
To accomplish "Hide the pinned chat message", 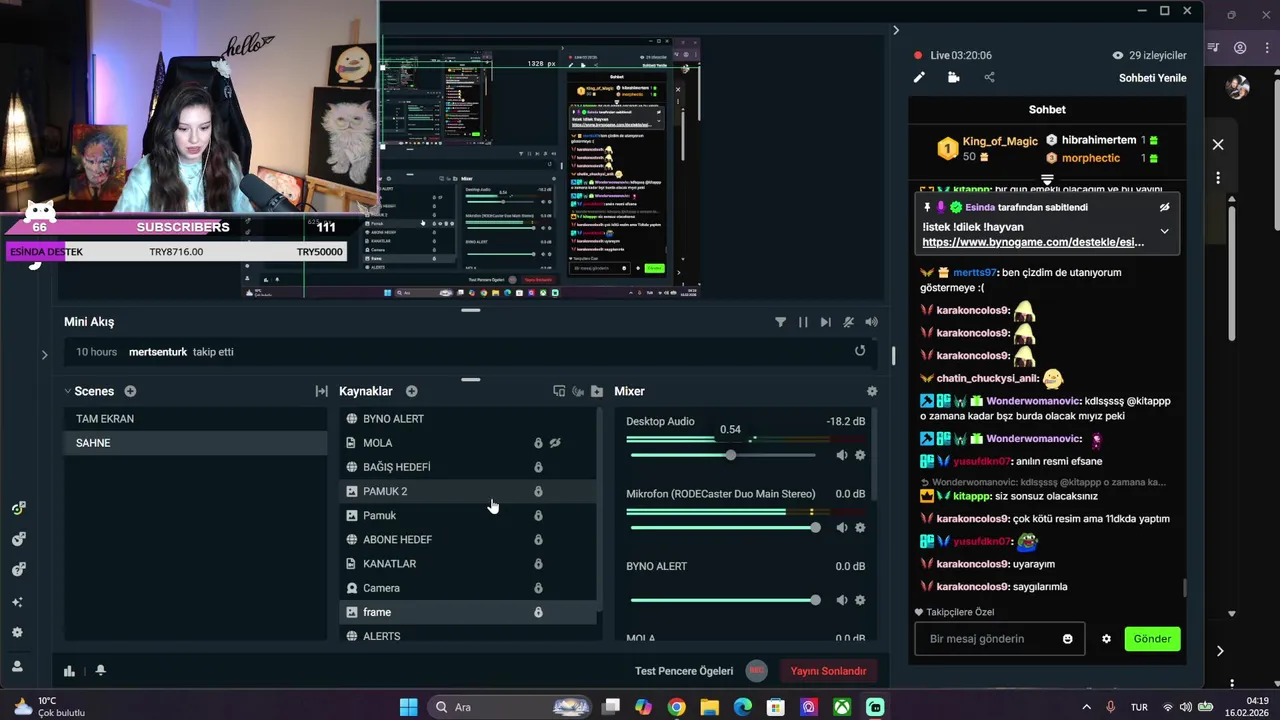I will click(x=1164, y=207).
